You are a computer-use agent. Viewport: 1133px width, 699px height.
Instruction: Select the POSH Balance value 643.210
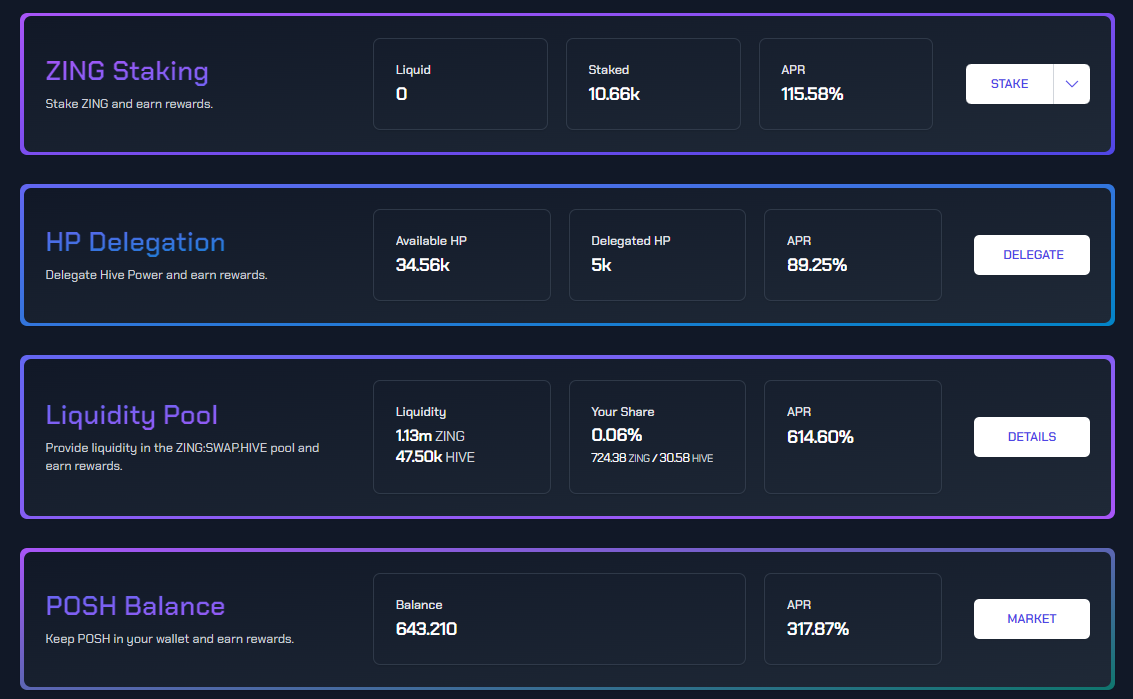coord(426,629)
